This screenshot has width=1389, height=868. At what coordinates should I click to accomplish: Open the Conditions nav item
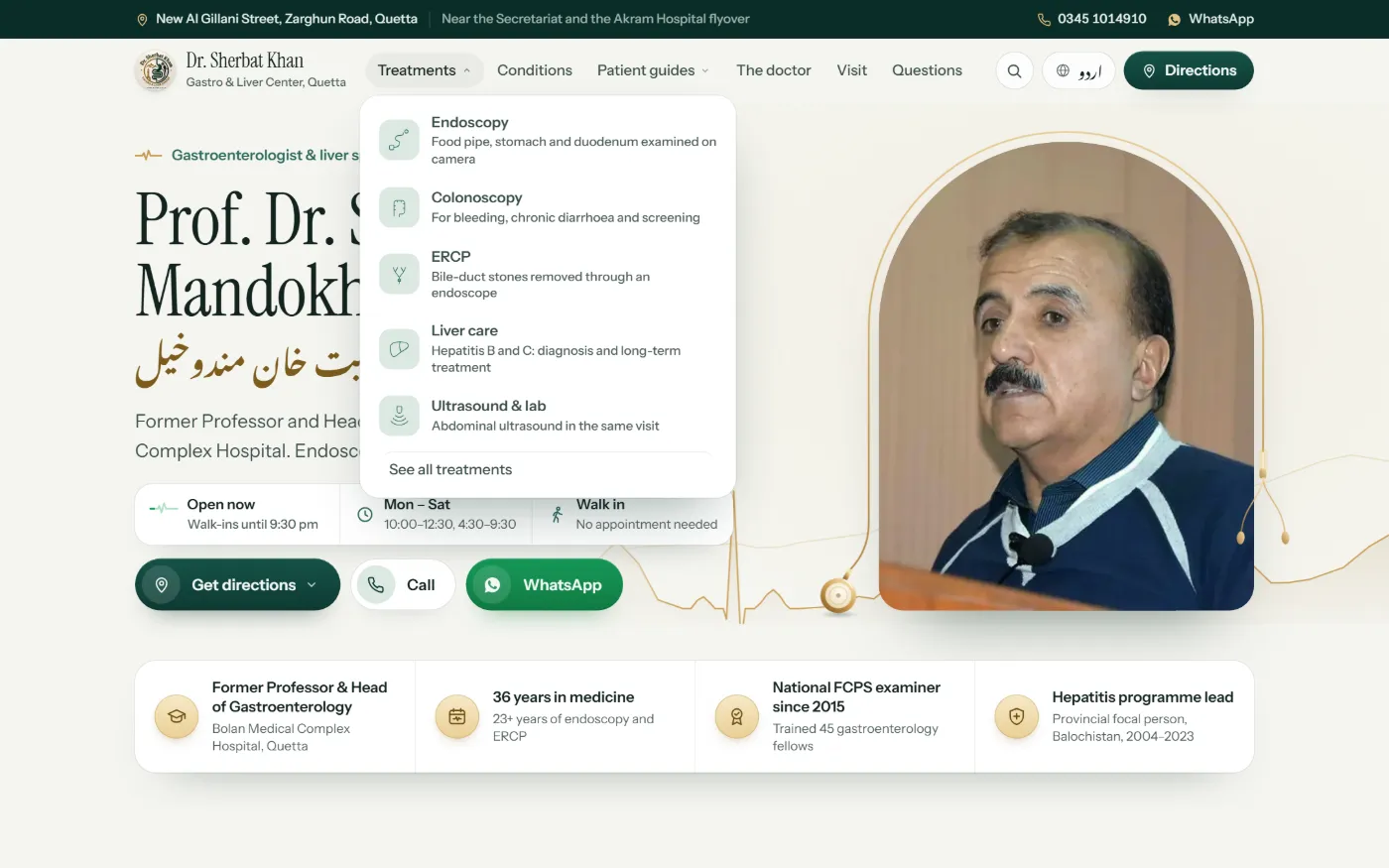pos(535,70)
